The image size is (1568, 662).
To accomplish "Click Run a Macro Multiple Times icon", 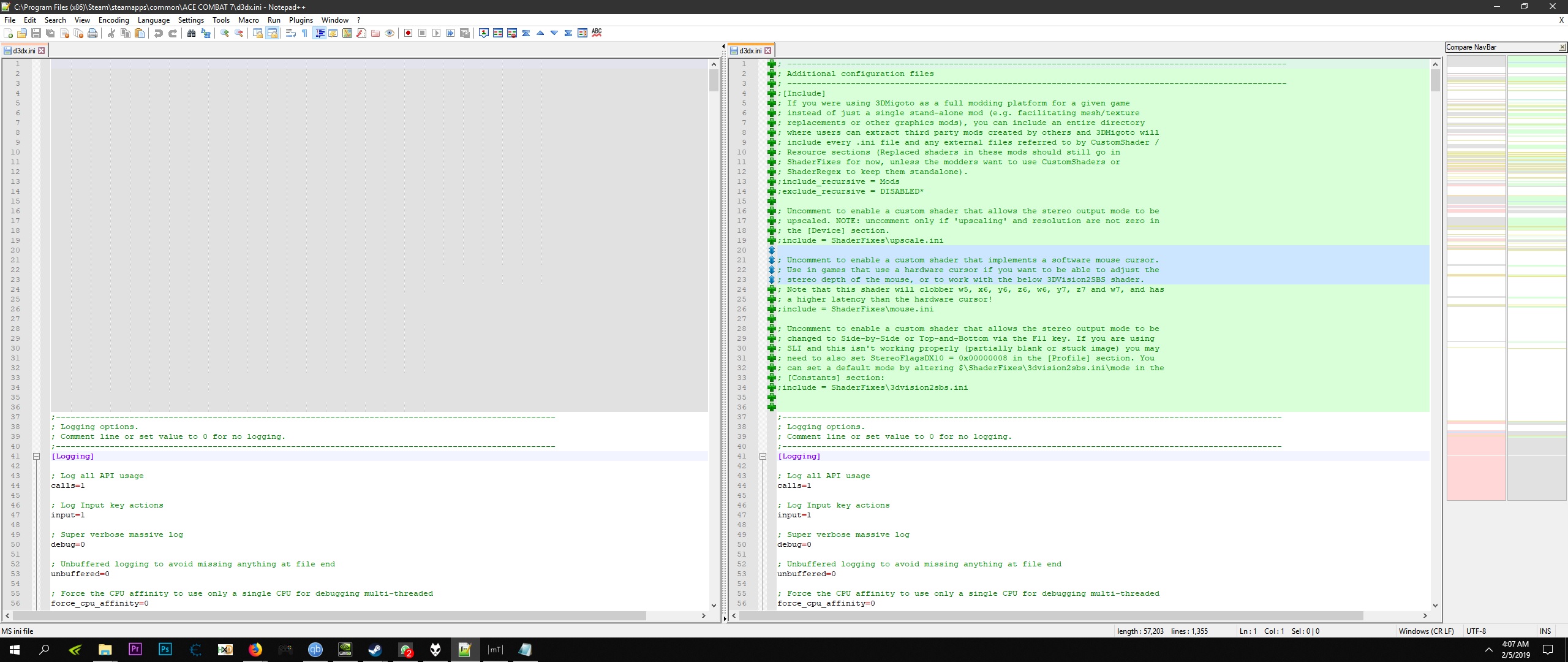I will (x=450, y=33).
